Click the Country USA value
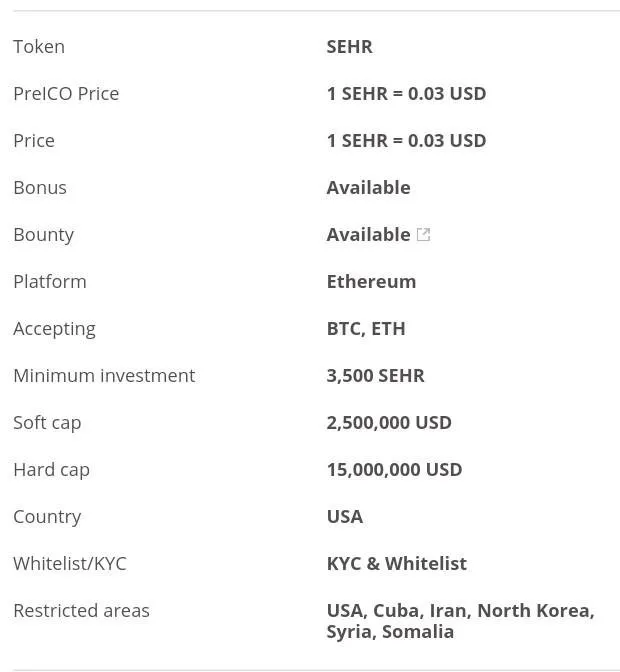This screenshot has height=672, width=620. point(345,516)
